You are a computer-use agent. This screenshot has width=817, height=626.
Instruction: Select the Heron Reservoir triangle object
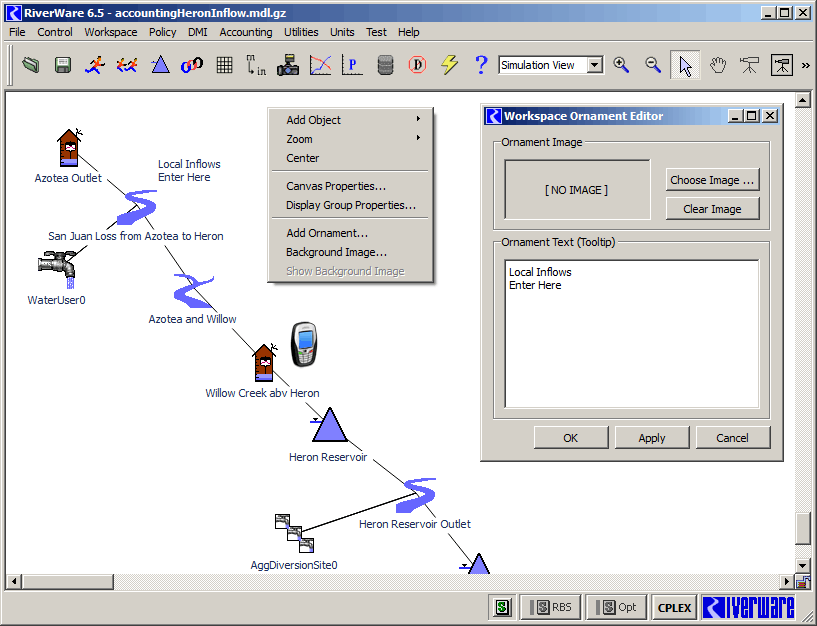[x=329, y=425]
